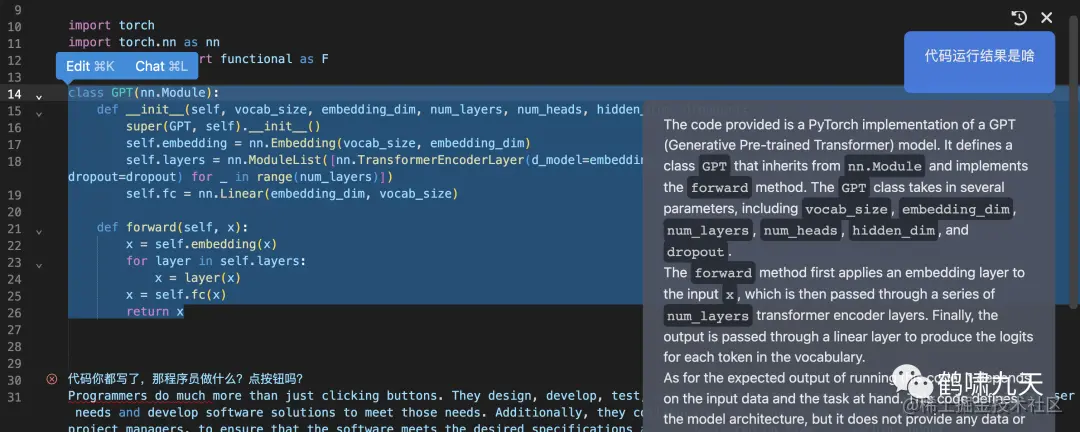Open chat history clock icon
Viewport: 1080px width, 432px height.
tap(1019, 18)
